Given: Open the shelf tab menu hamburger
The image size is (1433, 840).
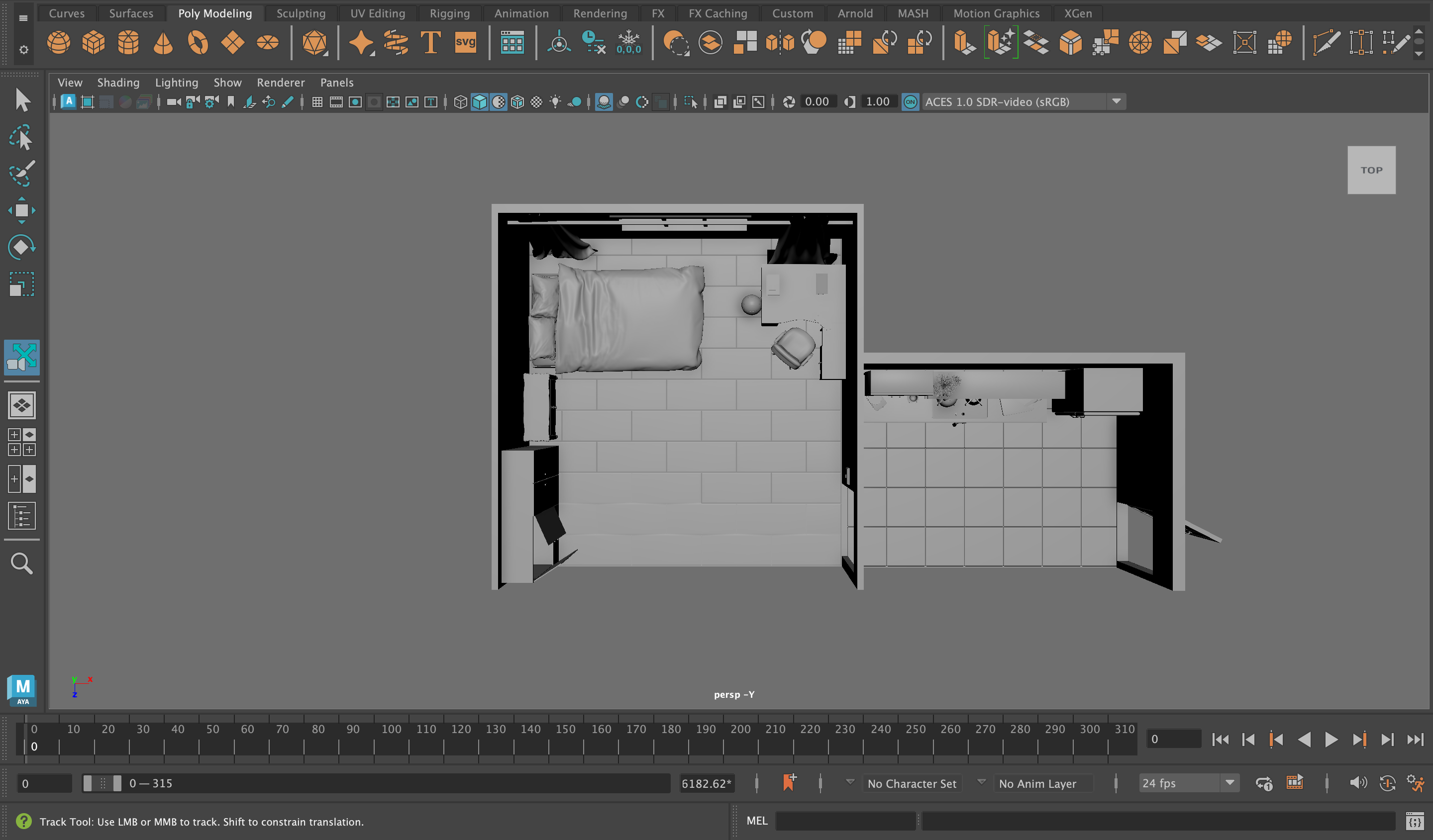Looking at the screenshot, I should tap(23, 18).
